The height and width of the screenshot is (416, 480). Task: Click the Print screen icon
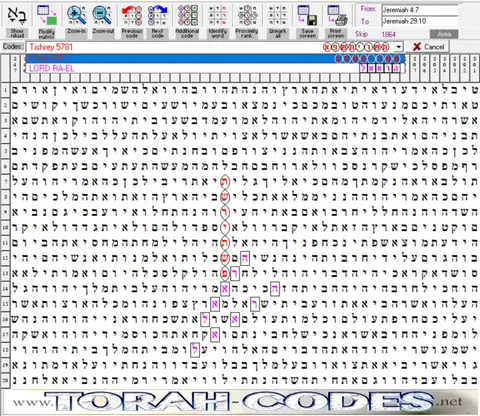tap(336, 15)
